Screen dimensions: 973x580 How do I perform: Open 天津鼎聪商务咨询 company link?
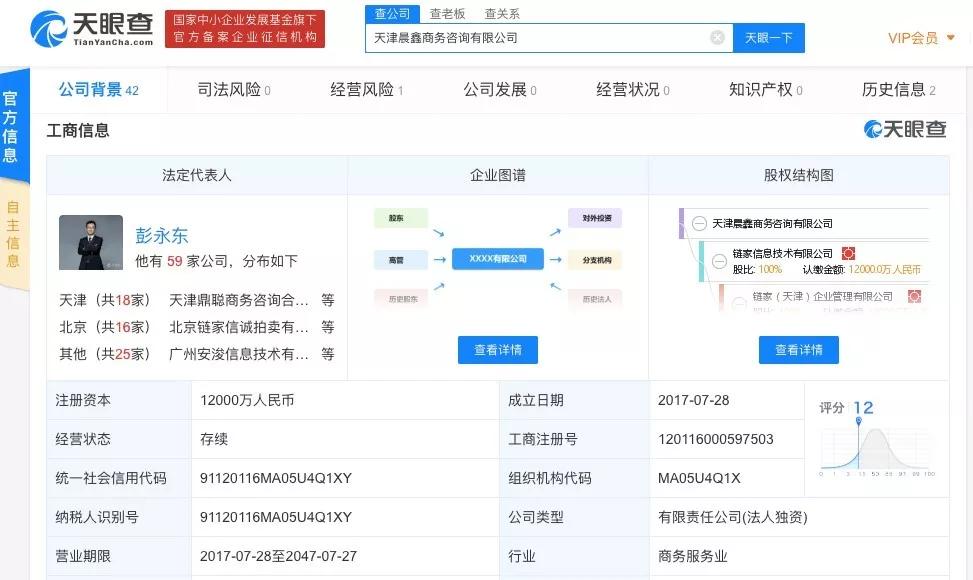coord(238,300)
